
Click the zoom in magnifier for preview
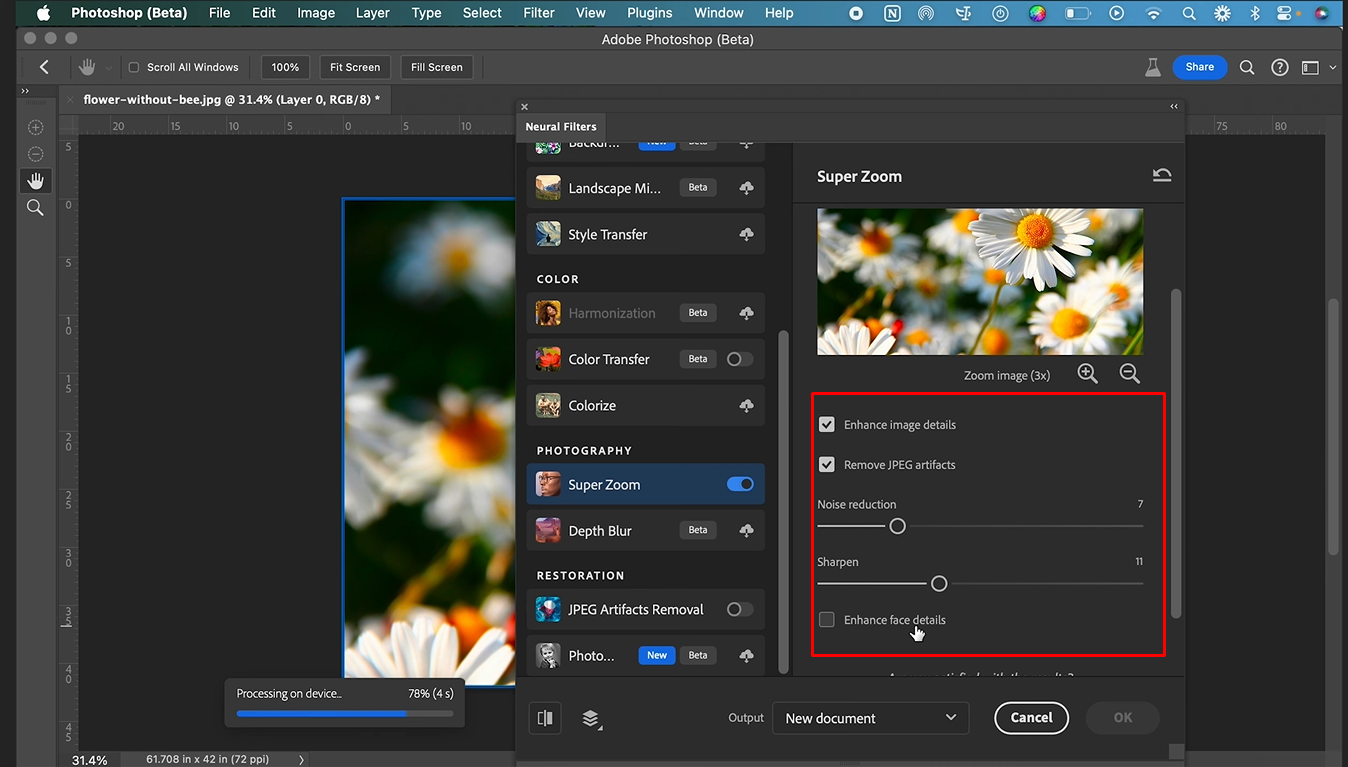tap(1087, 374)
